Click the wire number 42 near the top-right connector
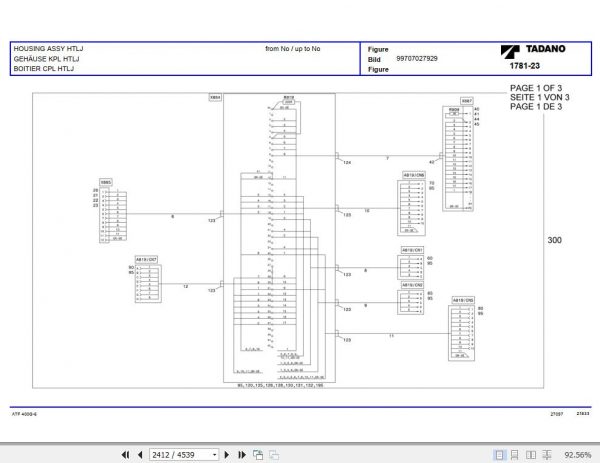This screenshot has width=600, height=463. [x=432, y=162]
